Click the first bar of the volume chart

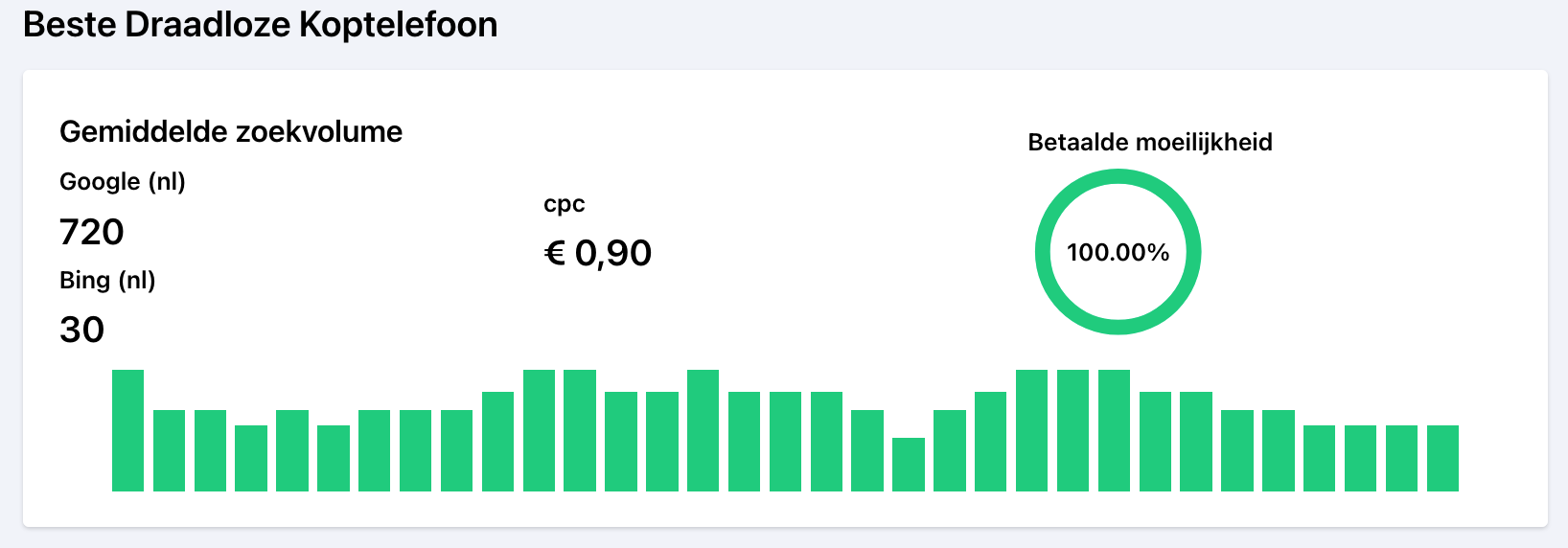(x=127, y=430)
